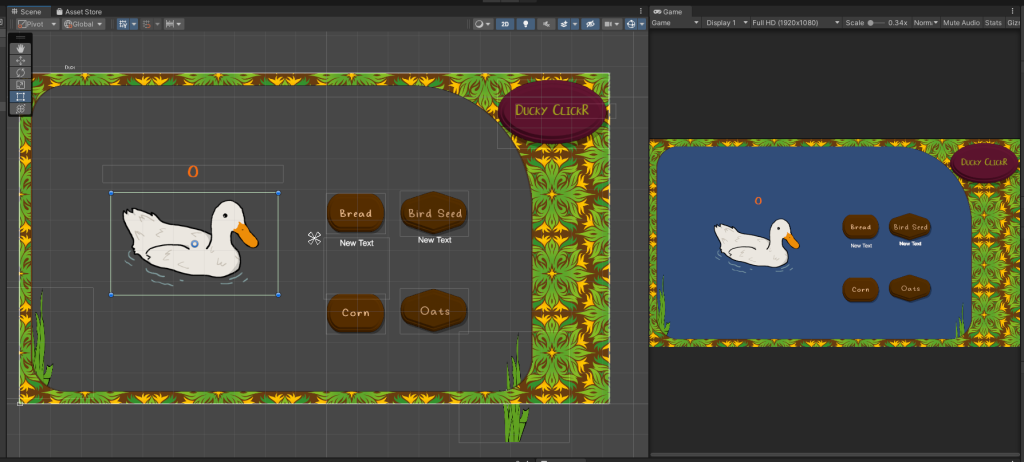This screenshot has height=462, width=1024.
Task: Toggle hidden objects visibility in Scene toolbar
Action: point(590,23)
